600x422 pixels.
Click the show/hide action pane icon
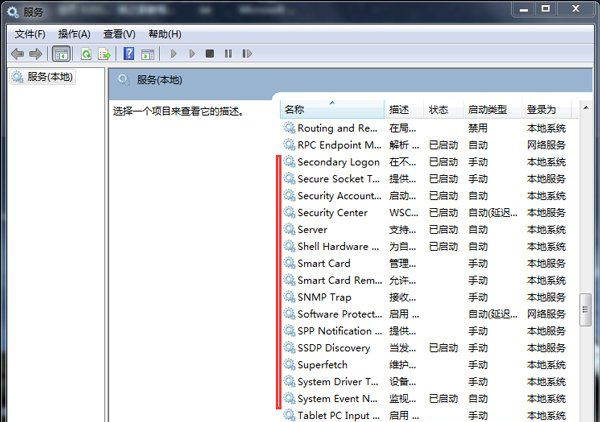148,54
